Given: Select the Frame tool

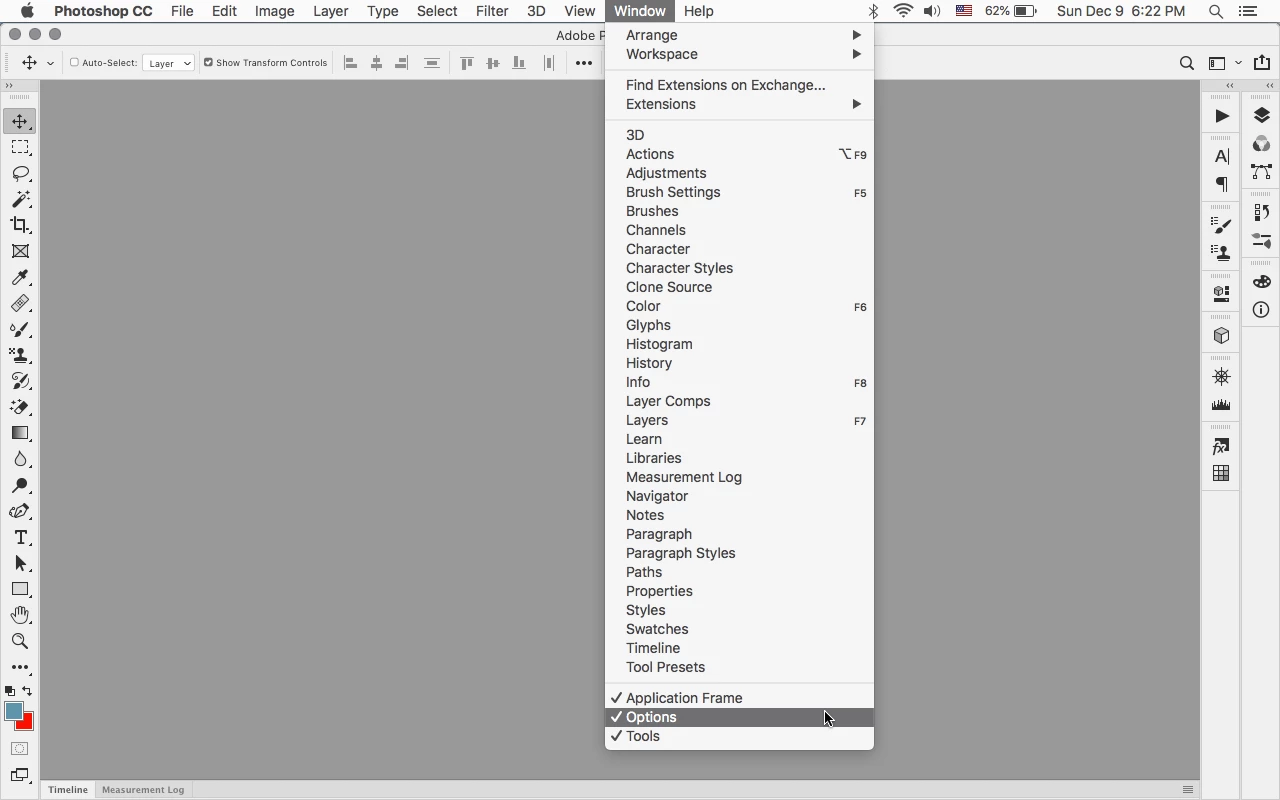Looking at the screenshot, I should pos(20,251).
